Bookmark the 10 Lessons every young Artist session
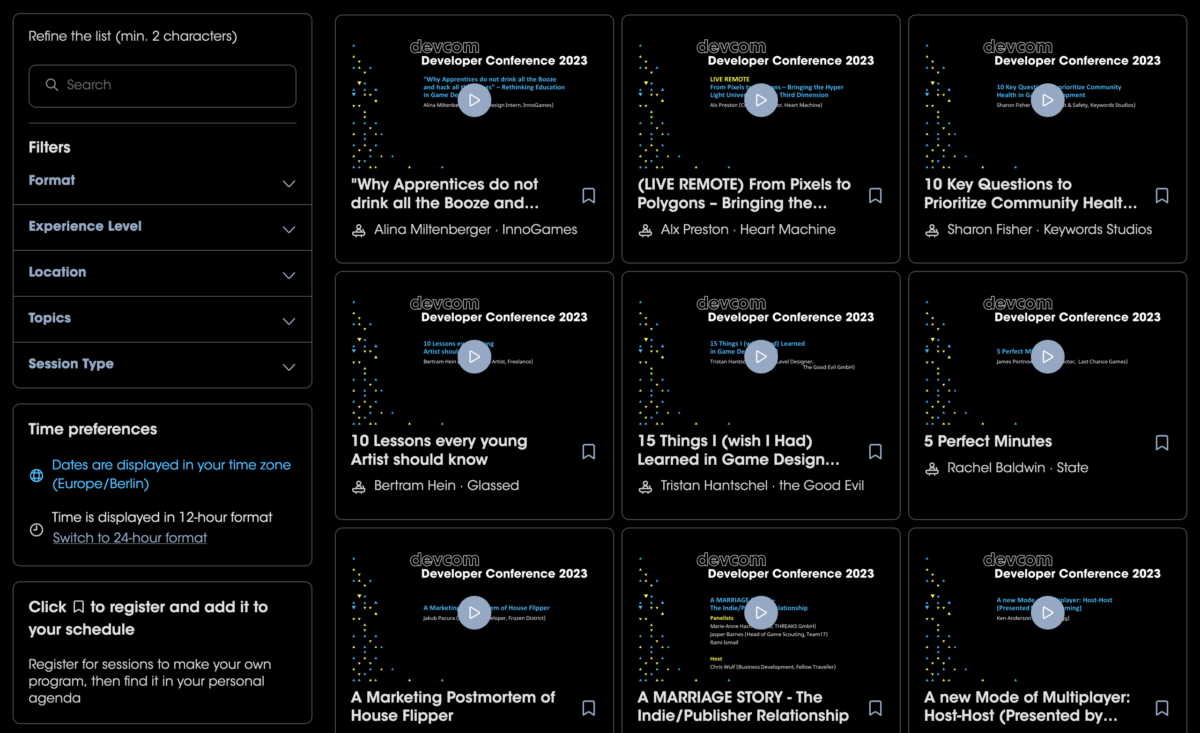The height and width of the screenshot is (733, 1200). click(x=588, y=452)
